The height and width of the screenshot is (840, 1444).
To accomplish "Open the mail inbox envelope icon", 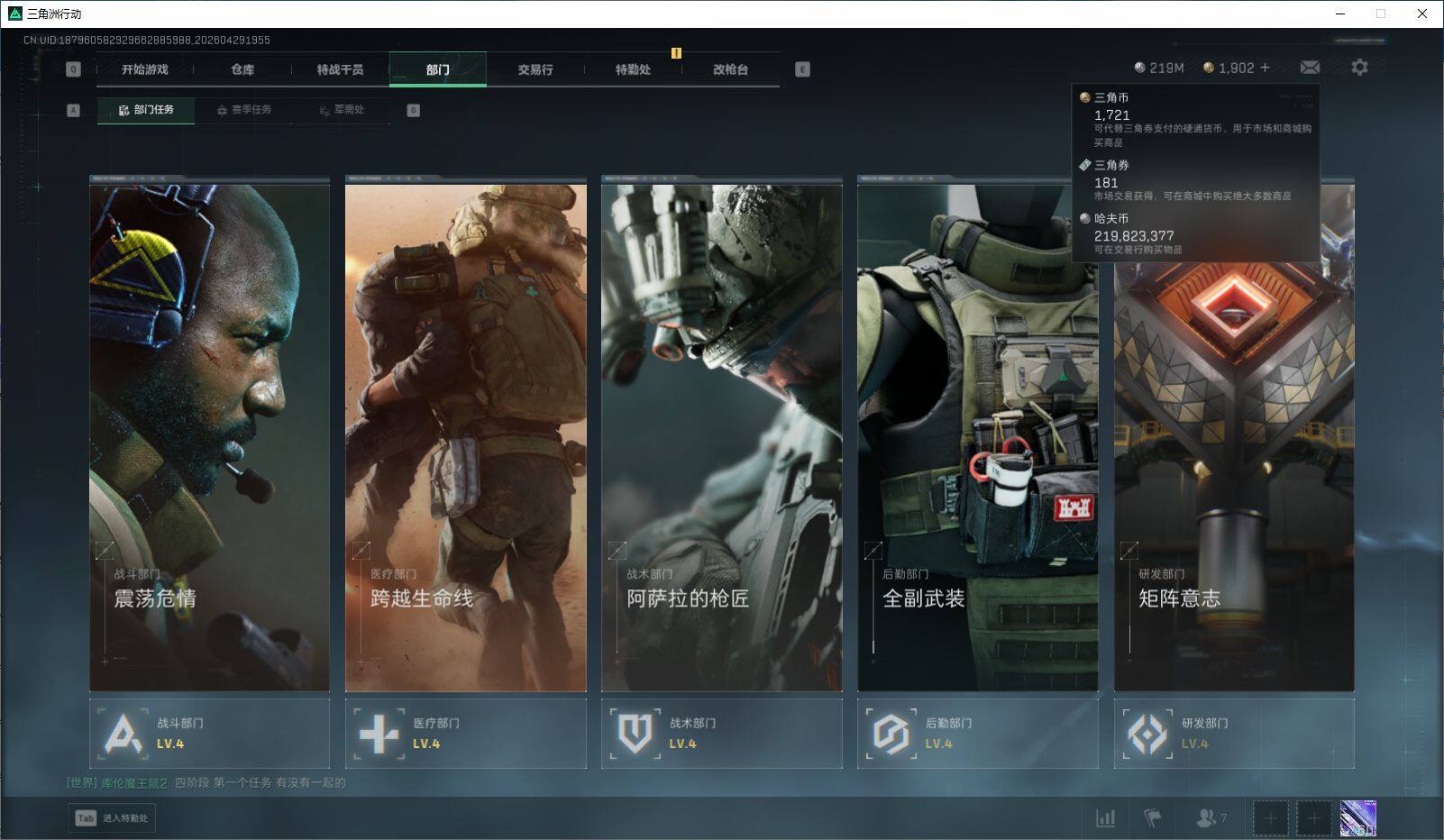I will coord(1310,68).
